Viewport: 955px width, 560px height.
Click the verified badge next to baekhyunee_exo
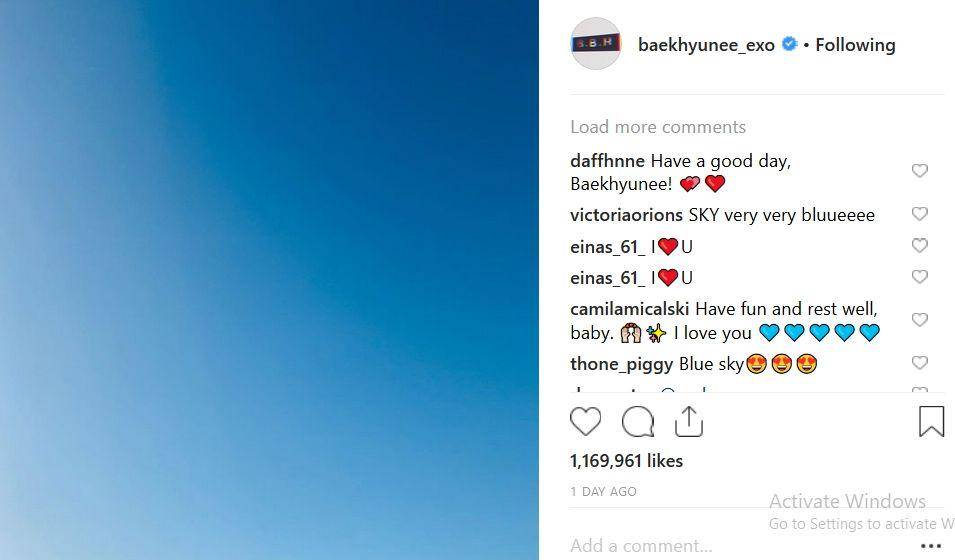pyautogui.click(x=789, y=44)
